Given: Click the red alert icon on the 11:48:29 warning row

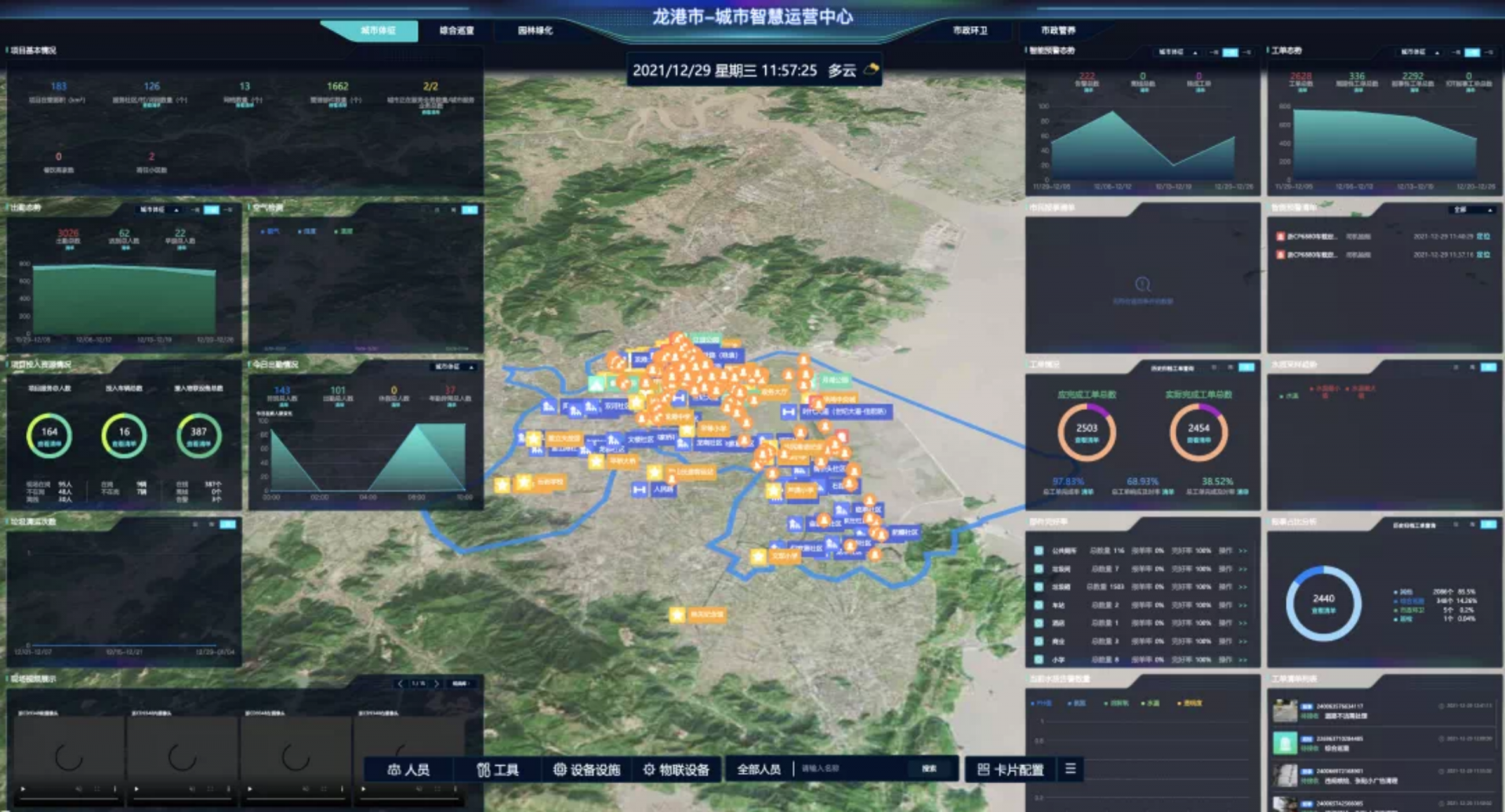Looking at the screenshot, I should 1280,236.
